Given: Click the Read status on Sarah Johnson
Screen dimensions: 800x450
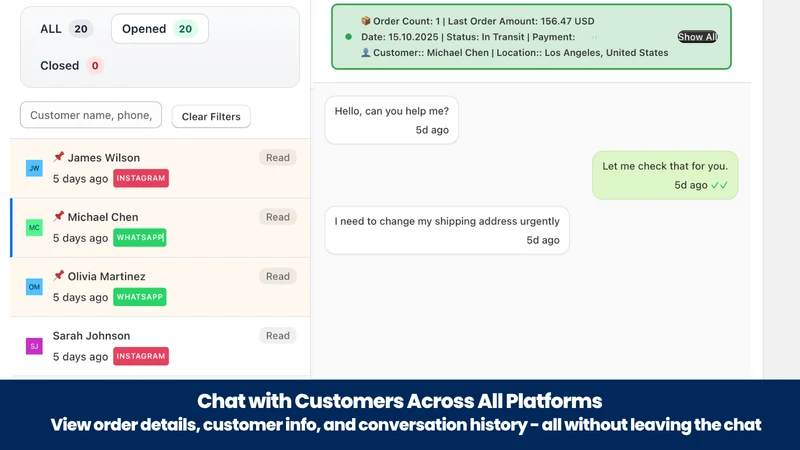Looking at the screenshot, I should [278, 336].
